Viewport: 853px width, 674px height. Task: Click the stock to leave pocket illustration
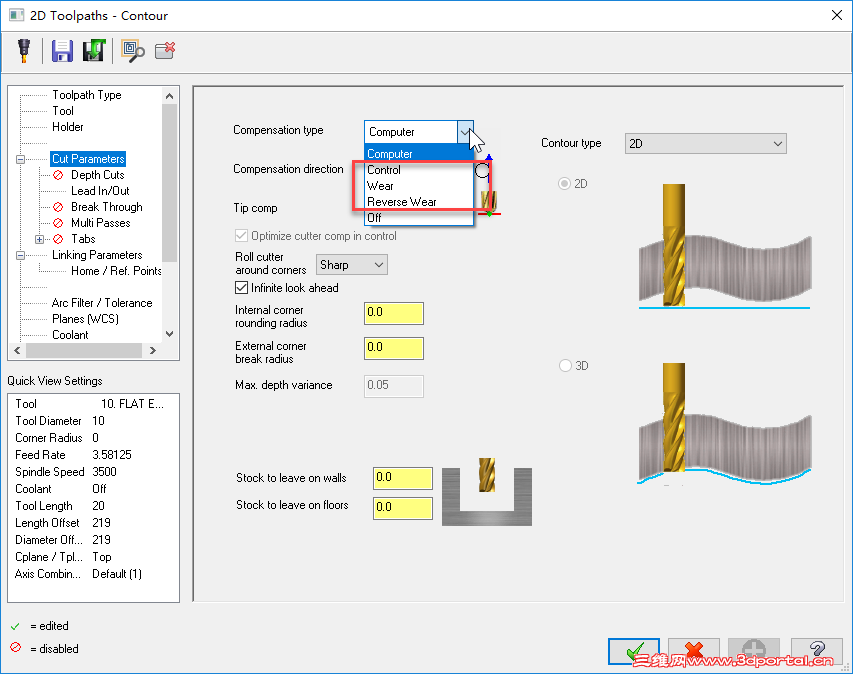(x=487, y=492)
